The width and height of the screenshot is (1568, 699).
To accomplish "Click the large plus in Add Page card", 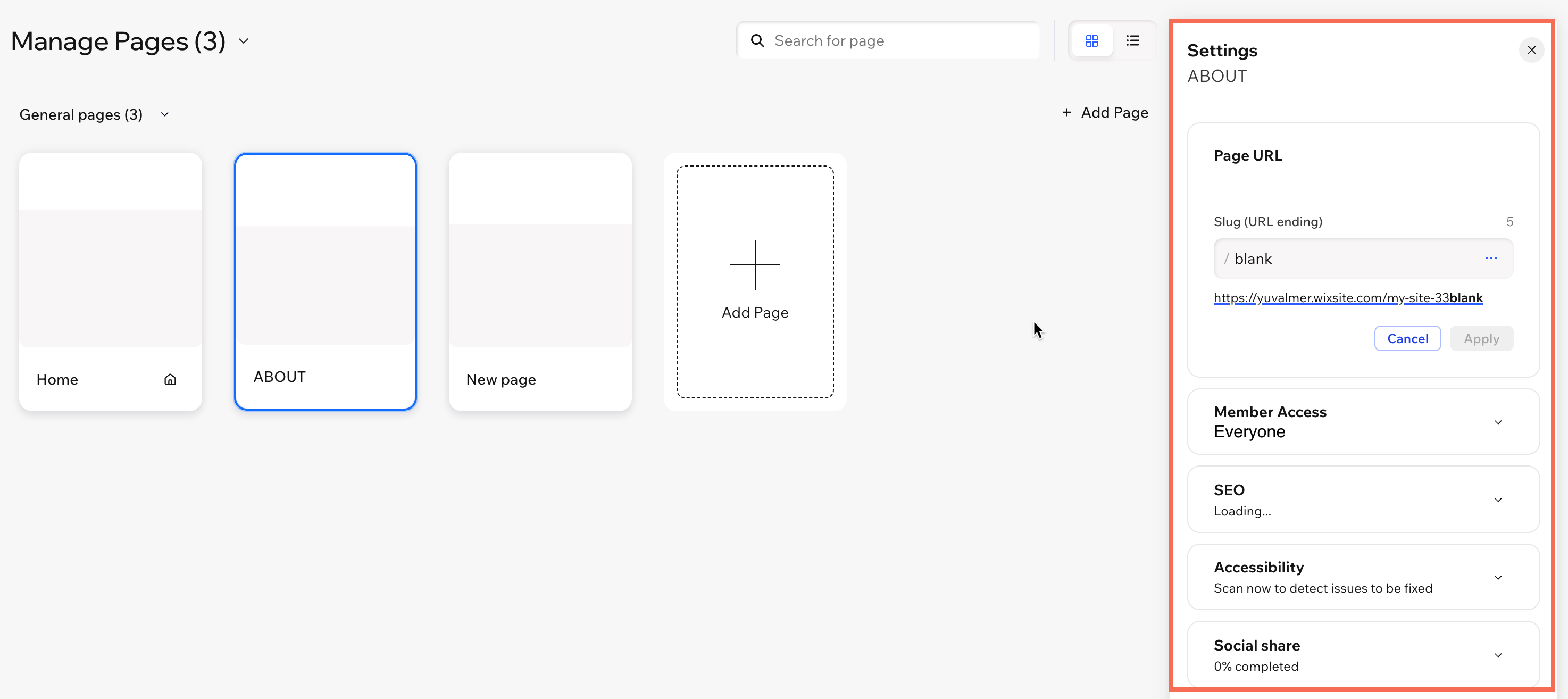I will point(755,265).
